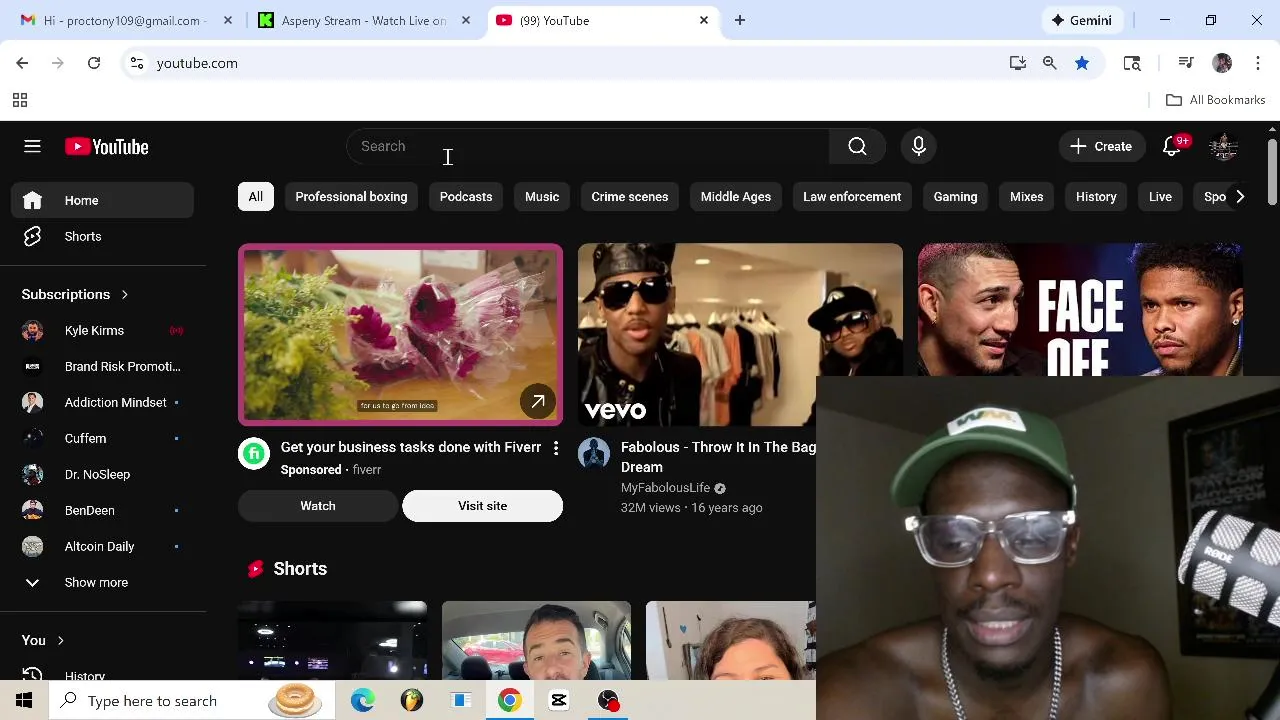Open the account avatar menu
Image resolution: width=1280 pixels, height=720 pixels.
[1224, 146]
